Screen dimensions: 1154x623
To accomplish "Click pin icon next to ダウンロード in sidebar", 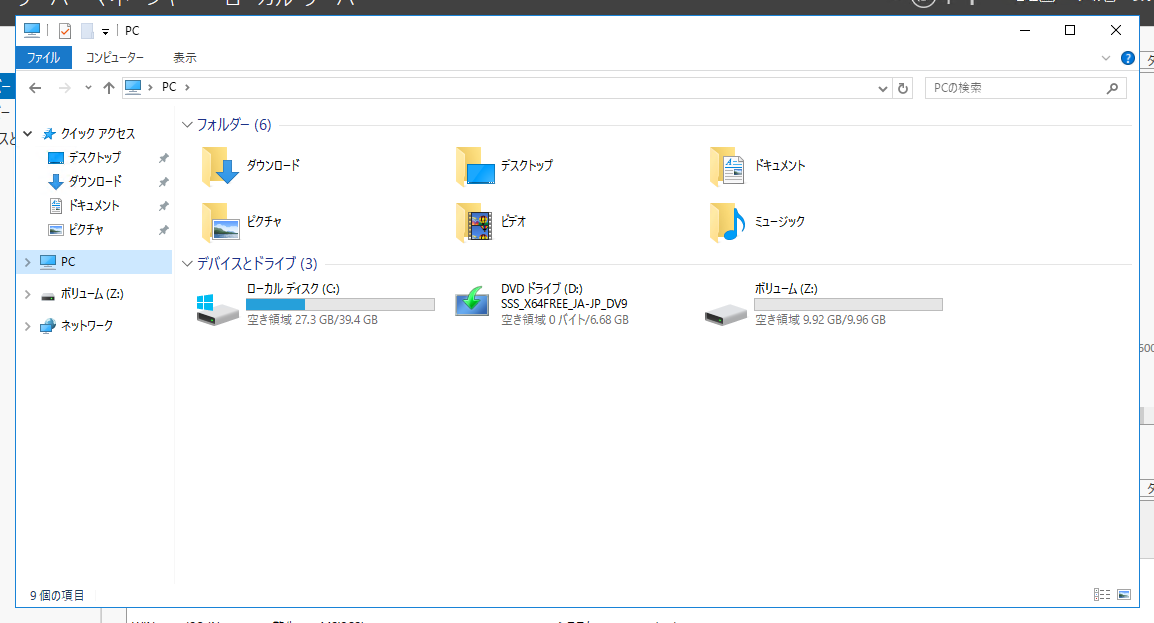I will pos(163,182).
